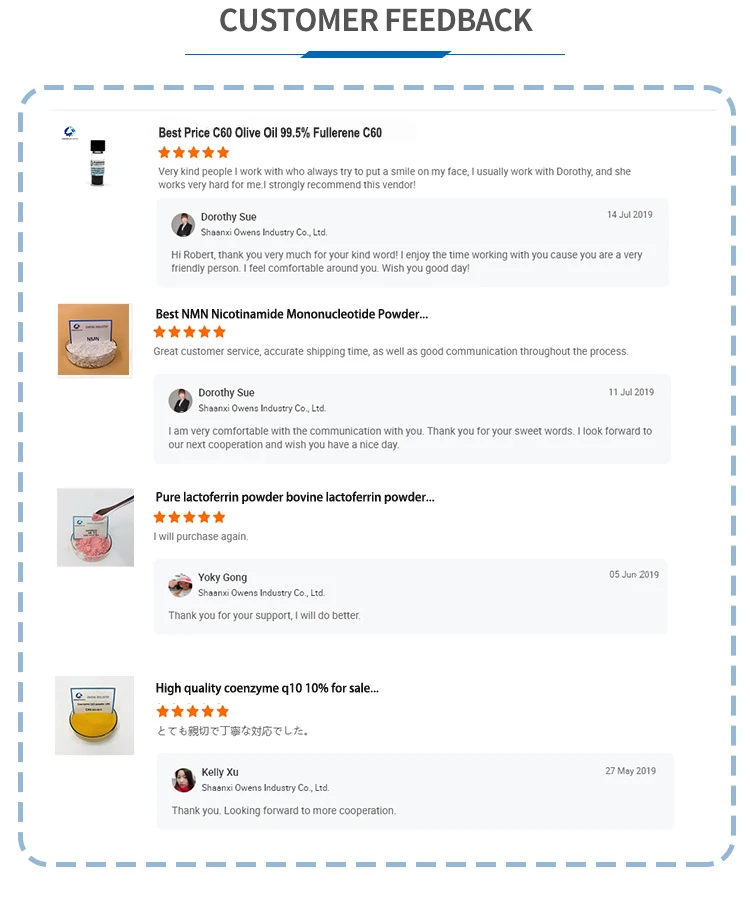Click Yoky Gong's profile avatar
Image resolution: width=750 pixels, height=917 pixels.
tap(181, 585)
